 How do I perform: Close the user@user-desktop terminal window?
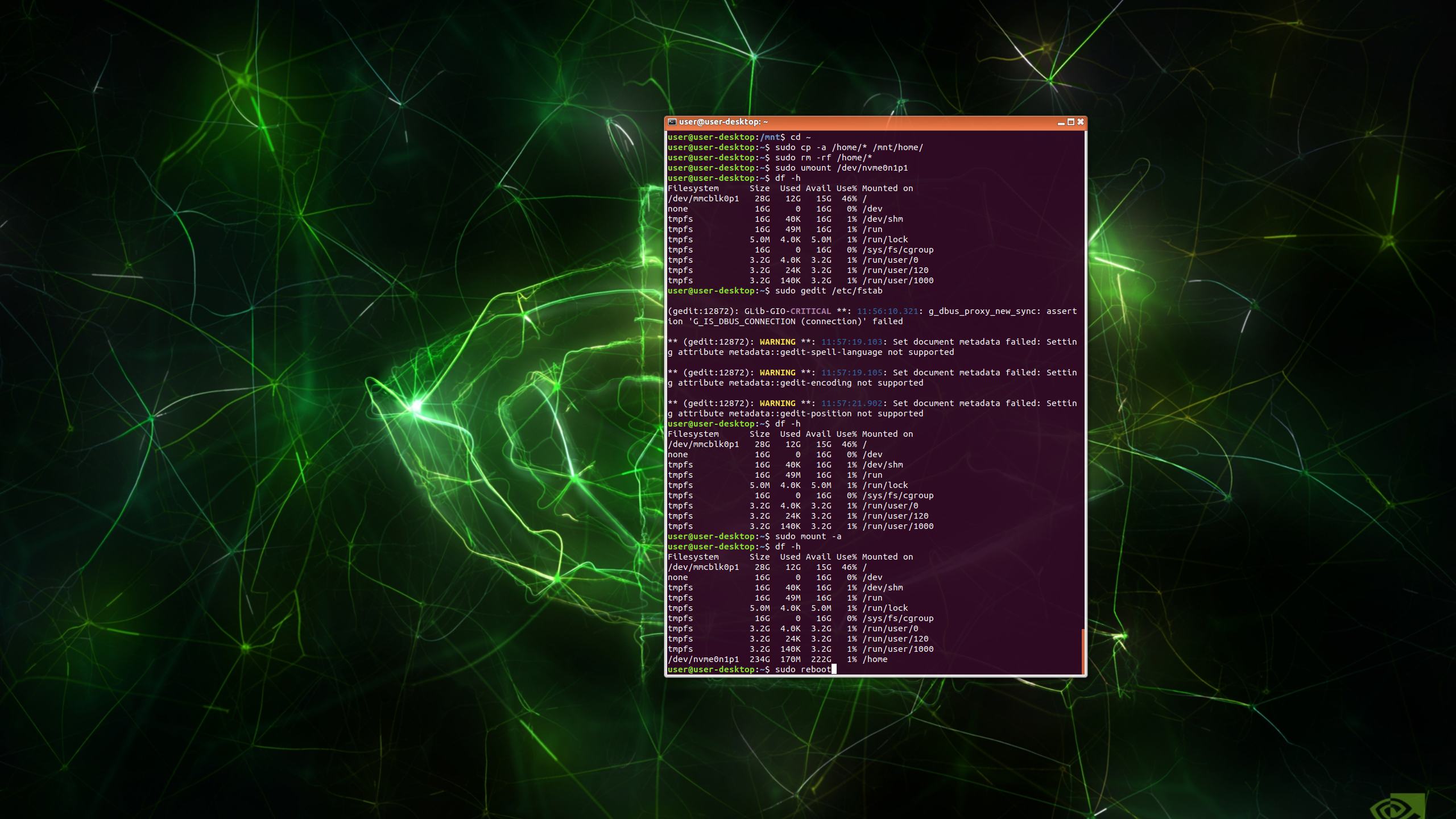(1080, 122)
